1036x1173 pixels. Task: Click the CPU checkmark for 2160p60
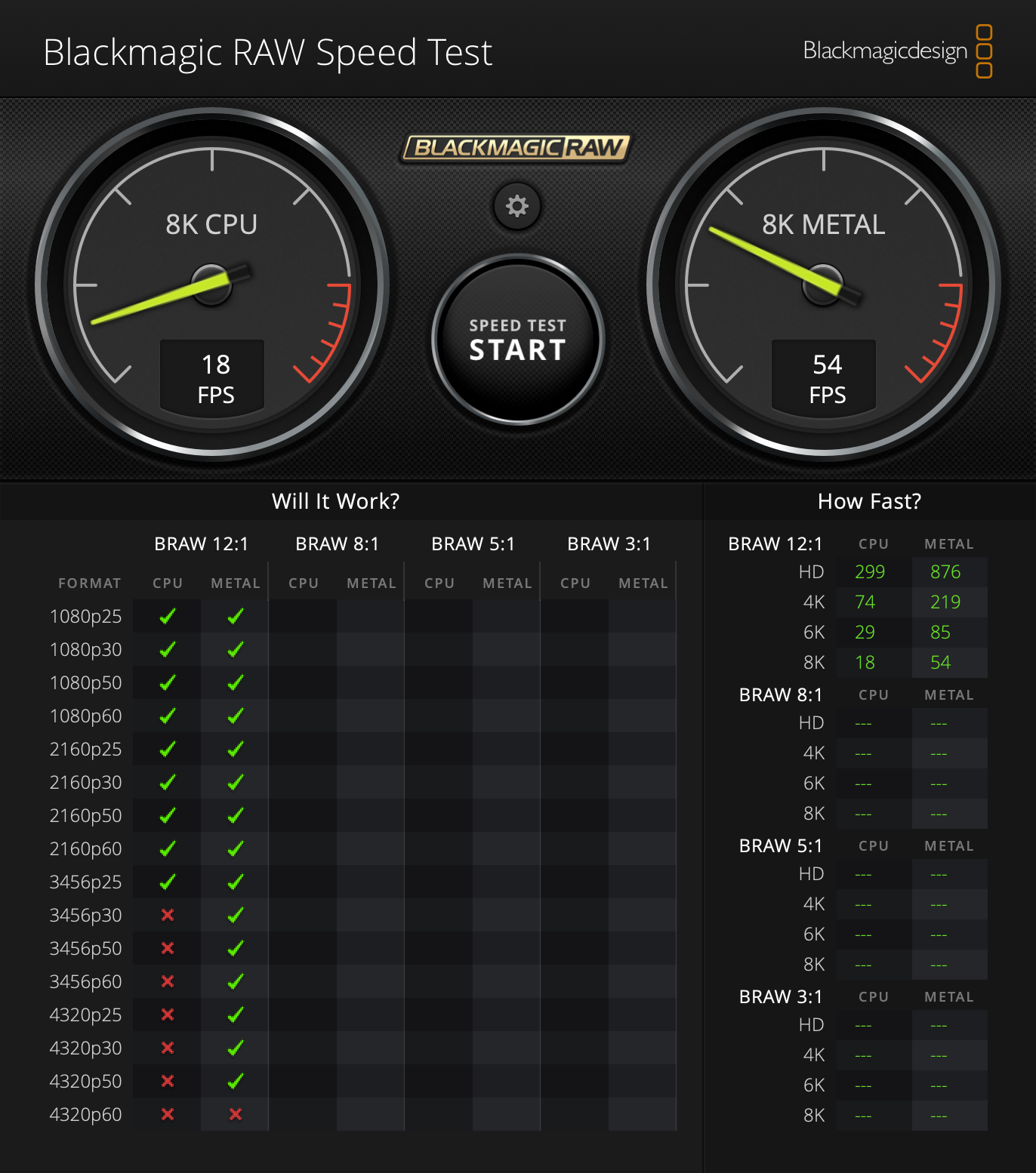168,848
